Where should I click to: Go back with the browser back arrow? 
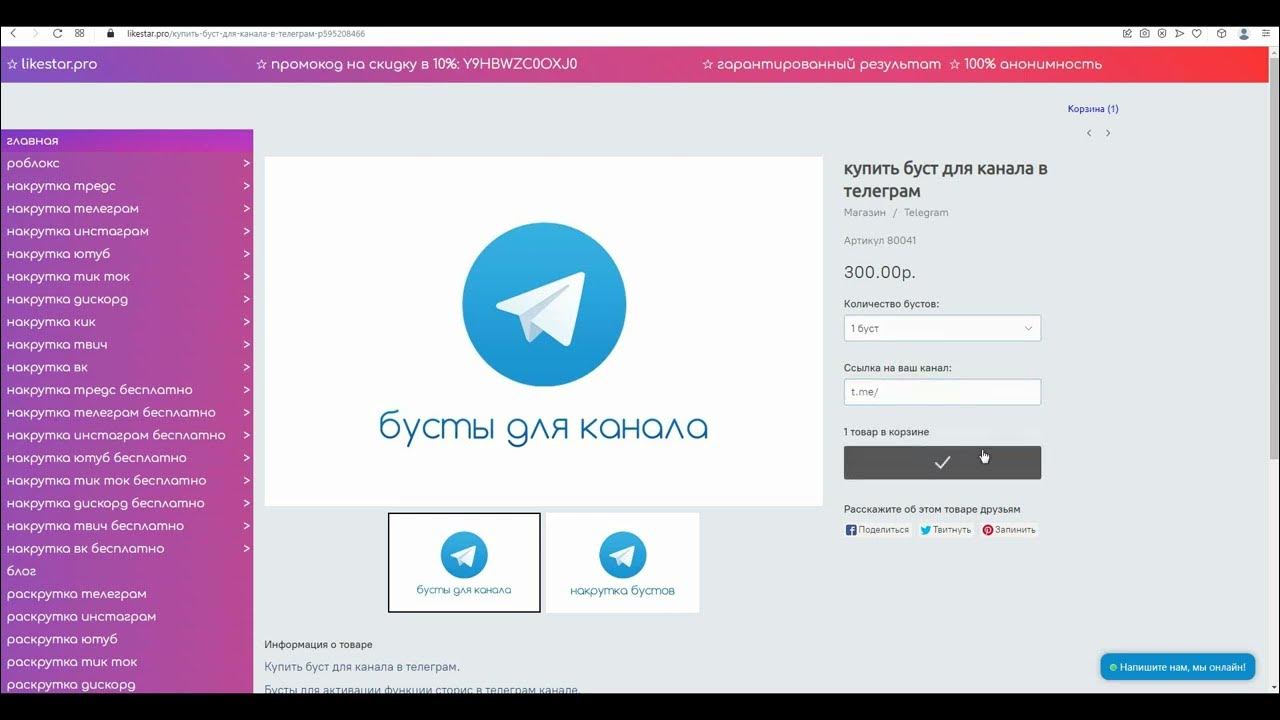tap(13, 33)
